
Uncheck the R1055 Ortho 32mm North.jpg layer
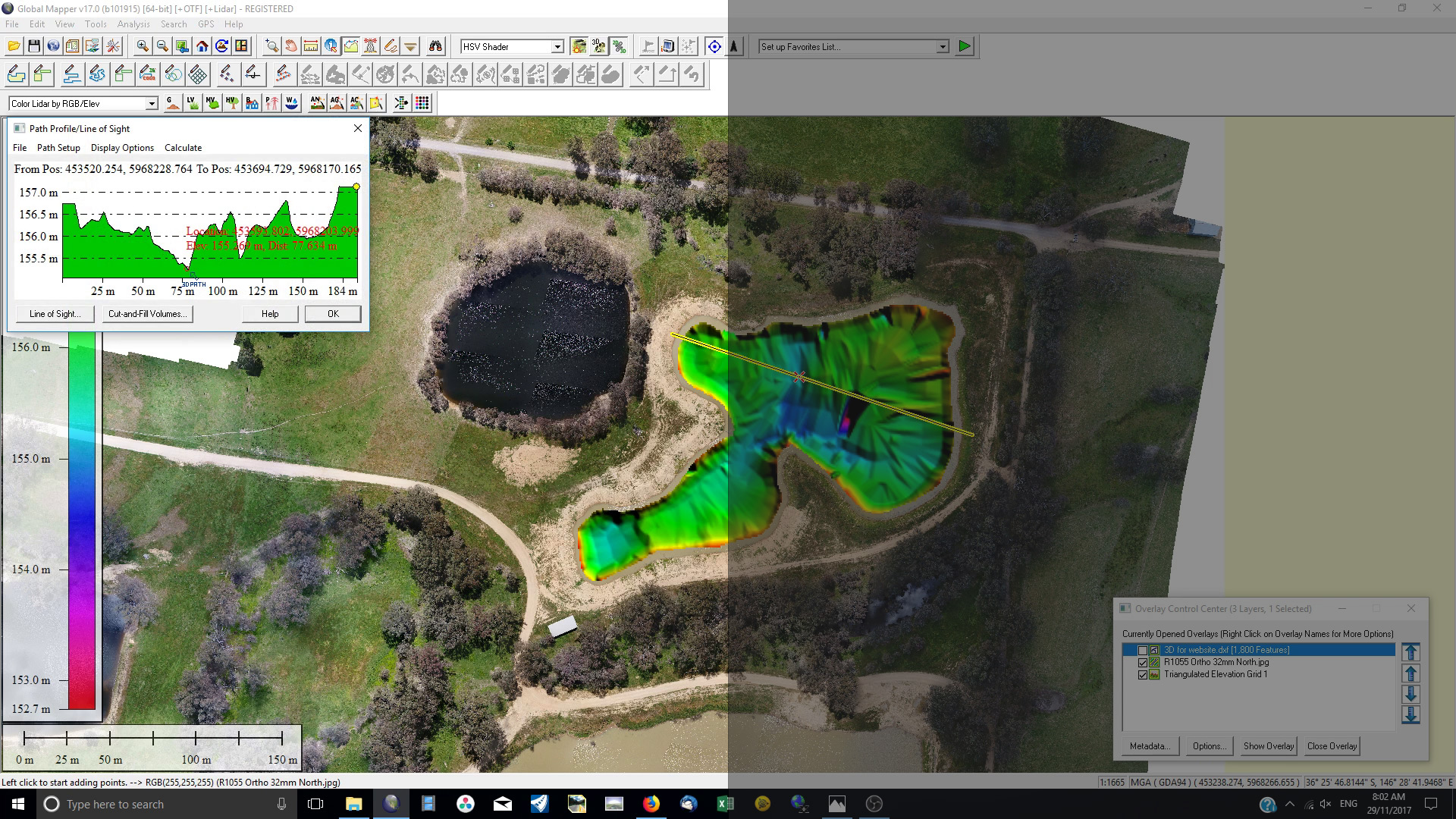tap(1142, 662)
